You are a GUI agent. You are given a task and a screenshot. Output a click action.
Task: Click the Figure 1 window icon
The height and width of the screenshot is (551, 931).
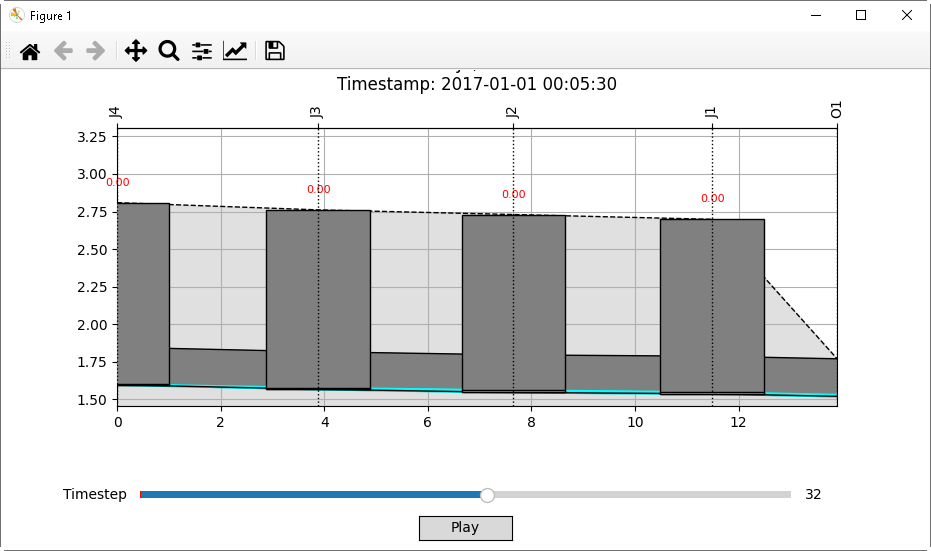click(x=16, y=15)
